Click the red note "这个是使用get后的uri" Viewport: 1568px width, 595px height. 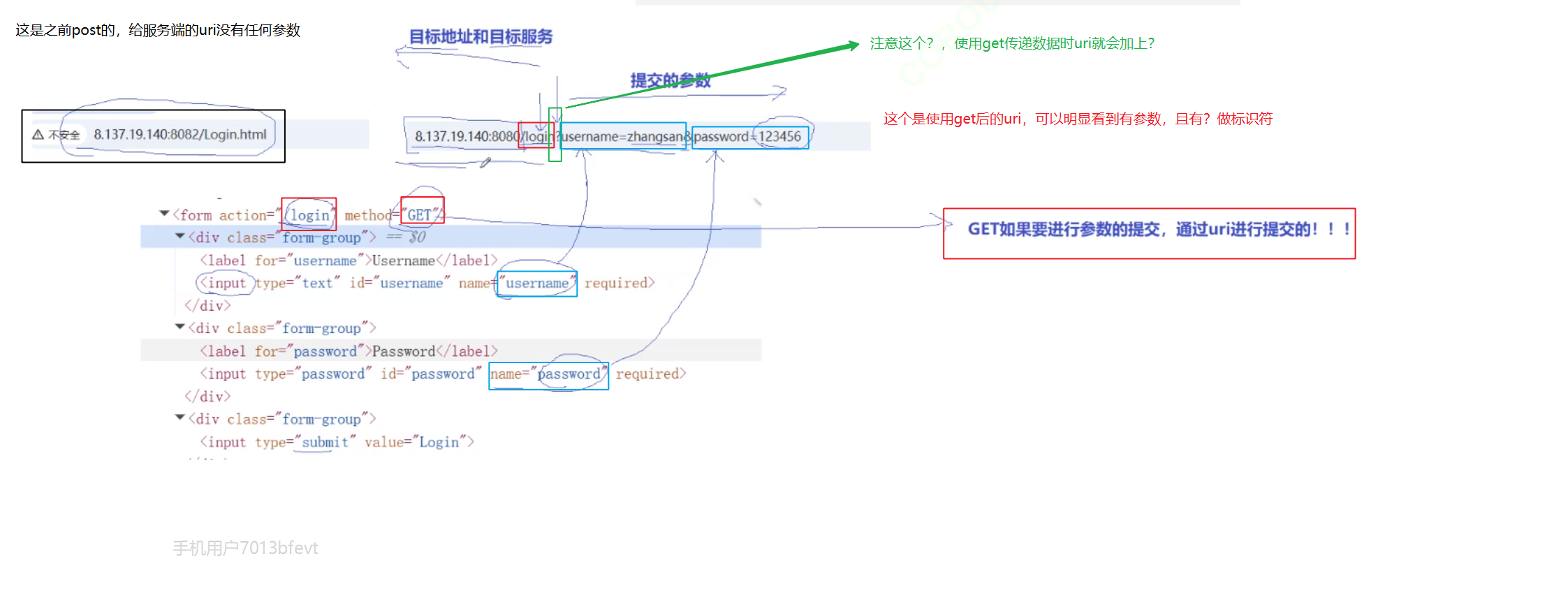point(1078,119)
